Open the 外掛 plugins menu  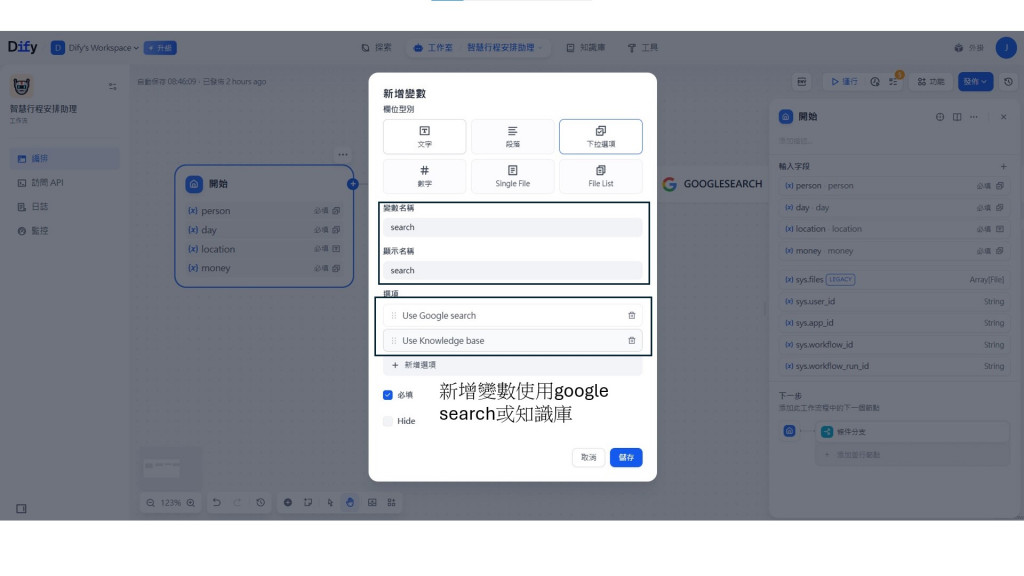point(969,48)
